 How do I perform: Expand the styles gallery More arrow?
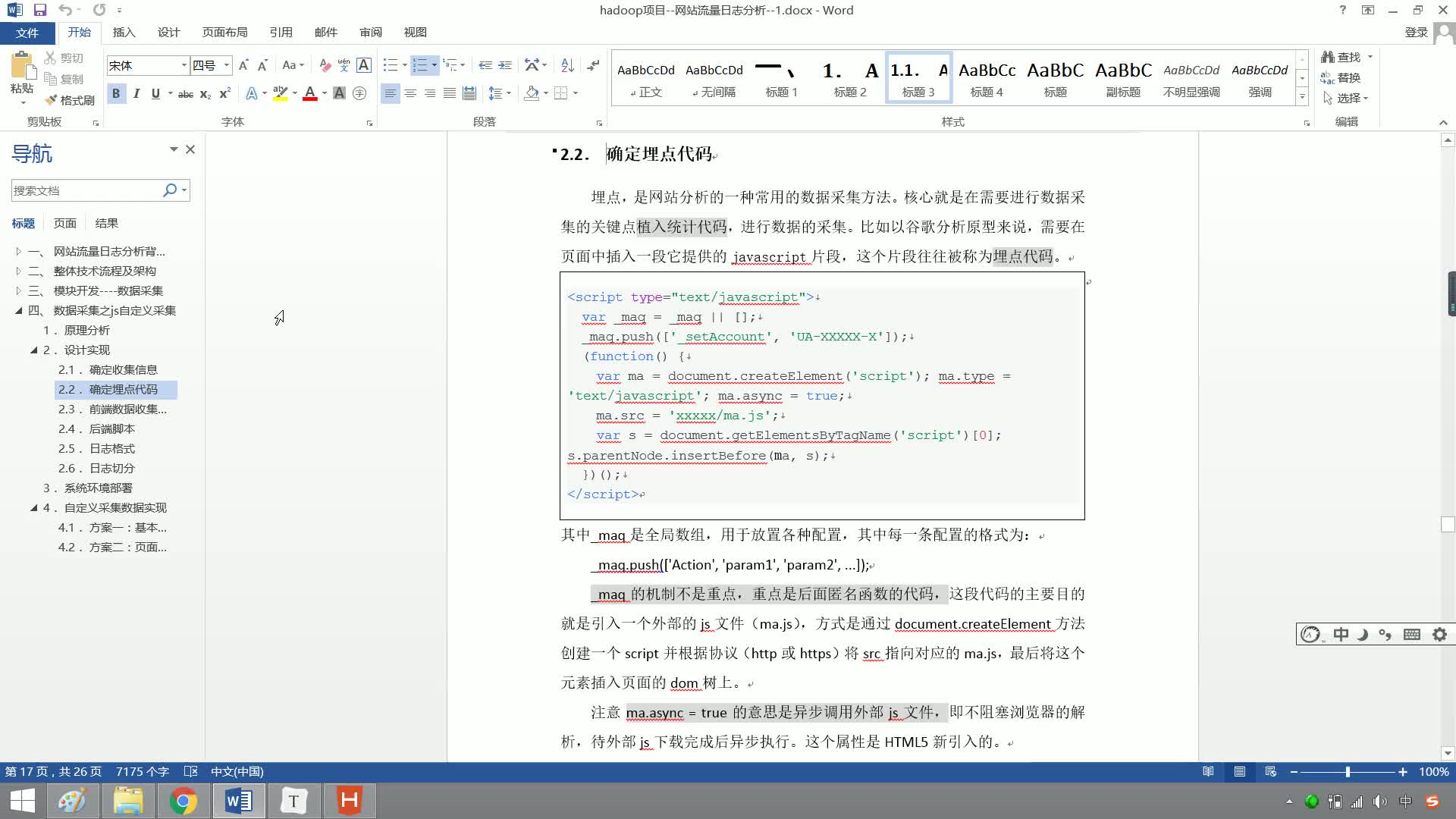click(1302, 96)
